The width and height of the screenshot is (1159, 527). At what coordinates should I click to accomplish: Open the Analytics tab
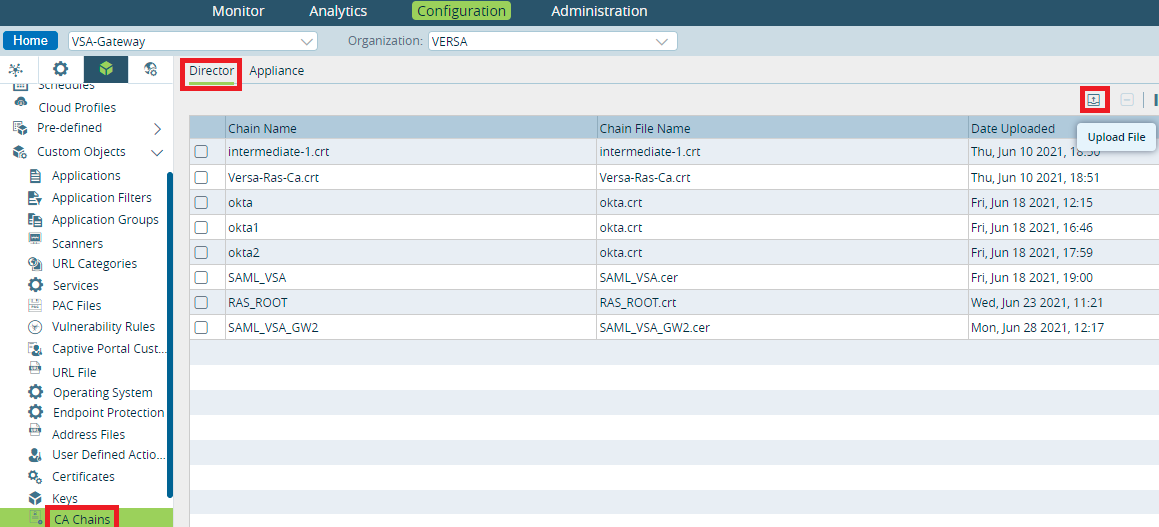[x=338, y=11]
